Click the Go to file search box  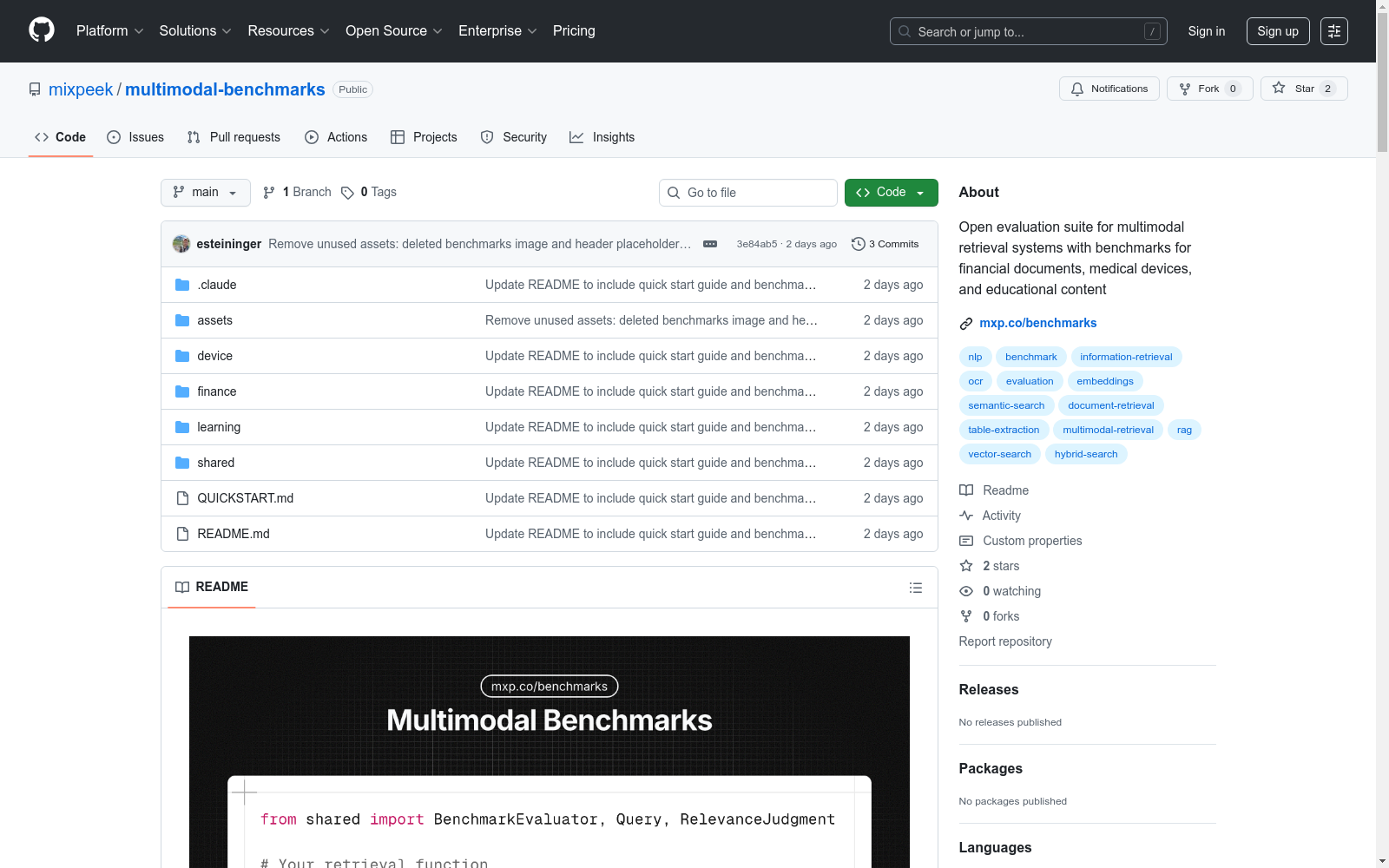(x=748, y=193)
